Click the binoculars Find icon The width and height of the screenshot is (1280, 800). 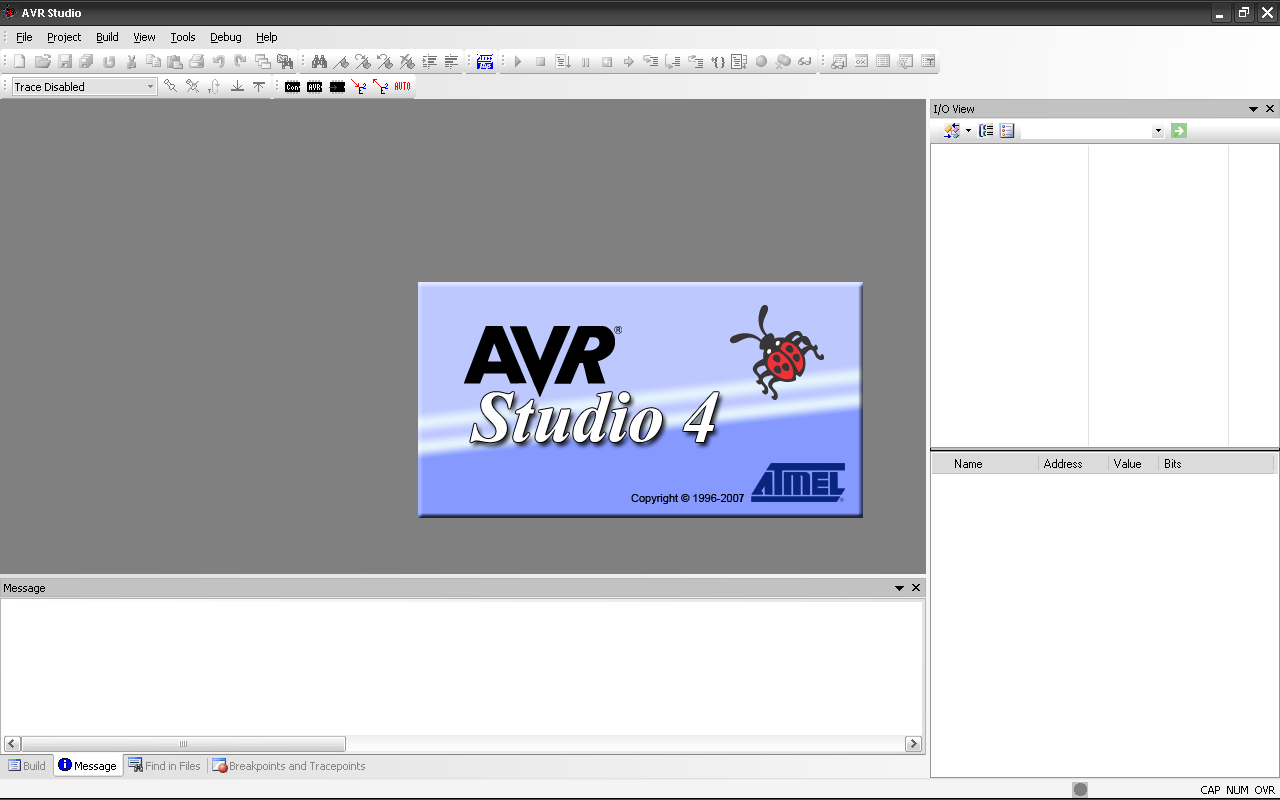pyautogui.click(x=319, y=62)
